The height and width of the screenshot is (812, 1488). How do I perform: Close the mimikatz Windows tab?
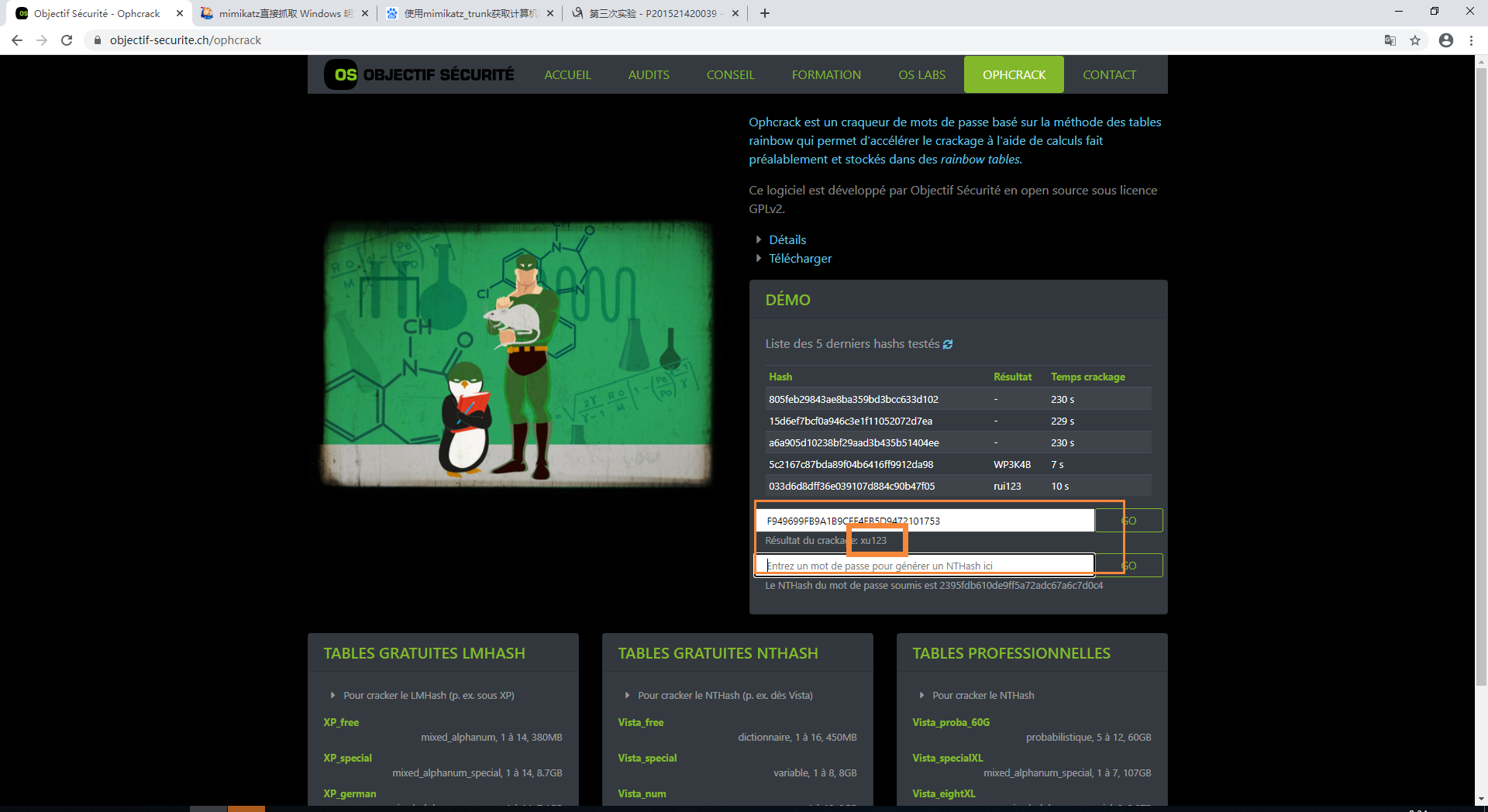click(x=365, y=13)
